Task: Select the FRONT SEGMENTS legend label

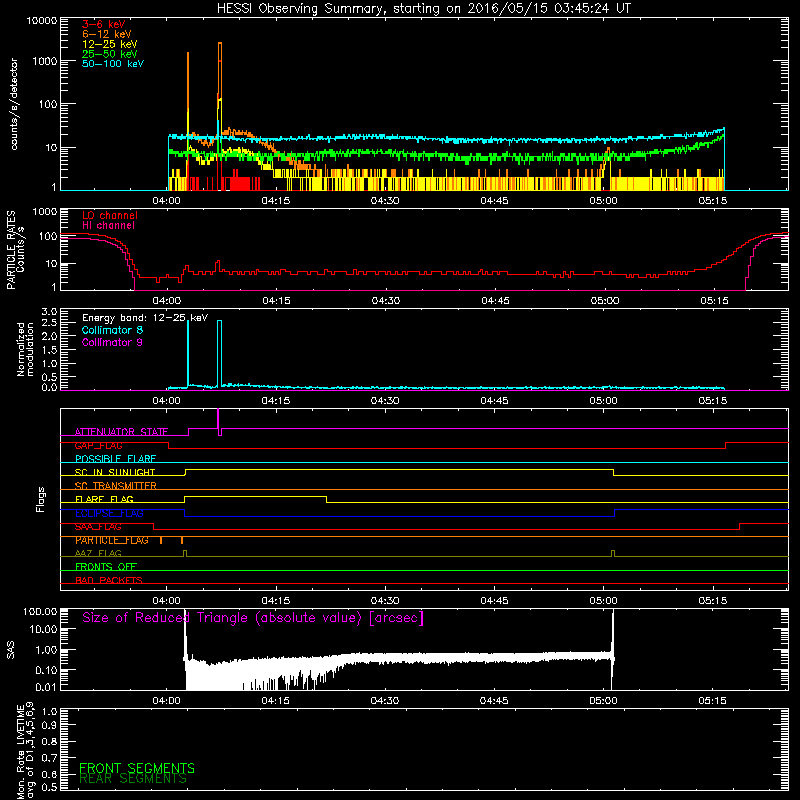Action: [137, 768]
